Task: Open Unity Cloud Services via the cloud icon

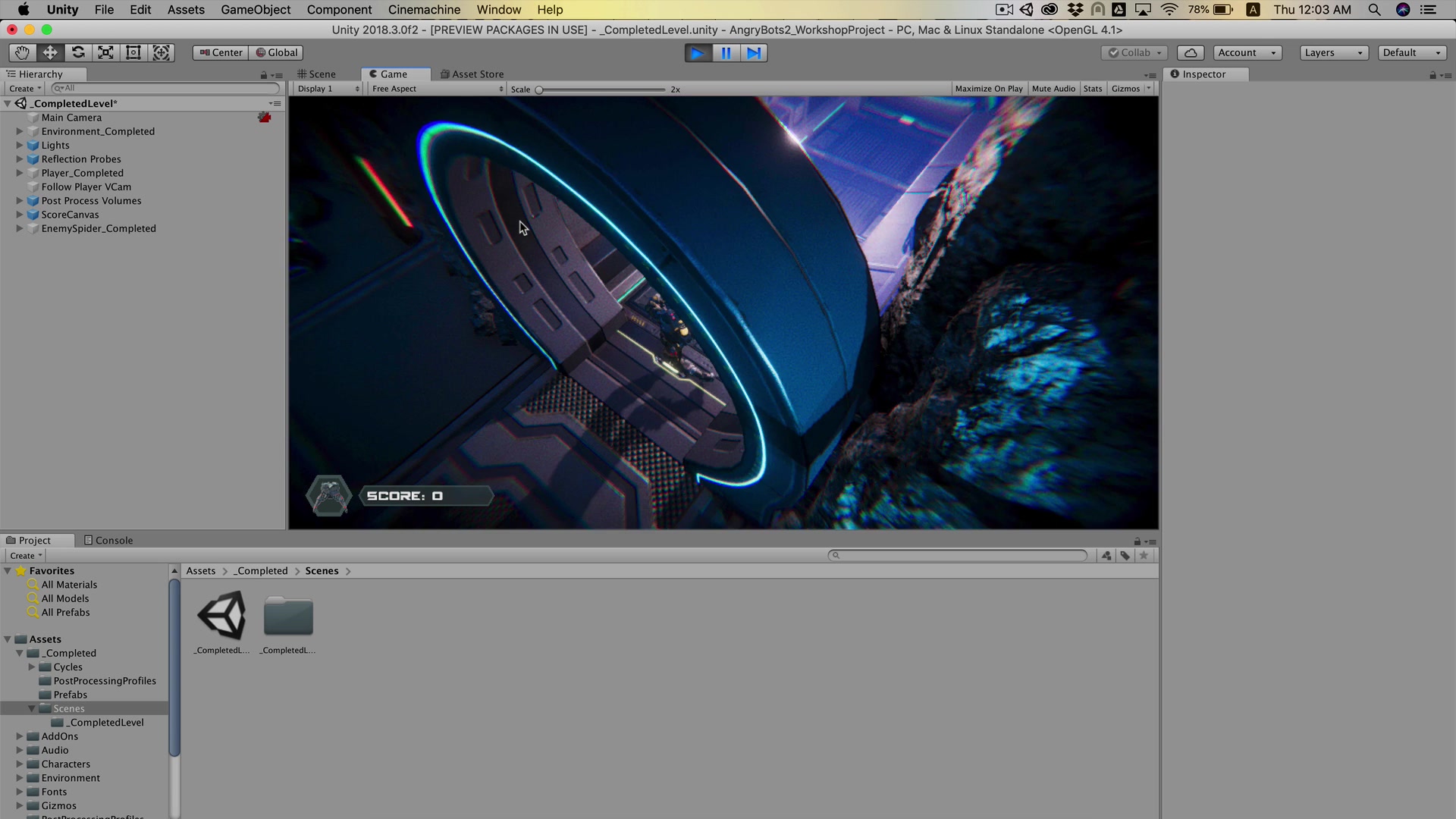Action: coord(1190,52)
